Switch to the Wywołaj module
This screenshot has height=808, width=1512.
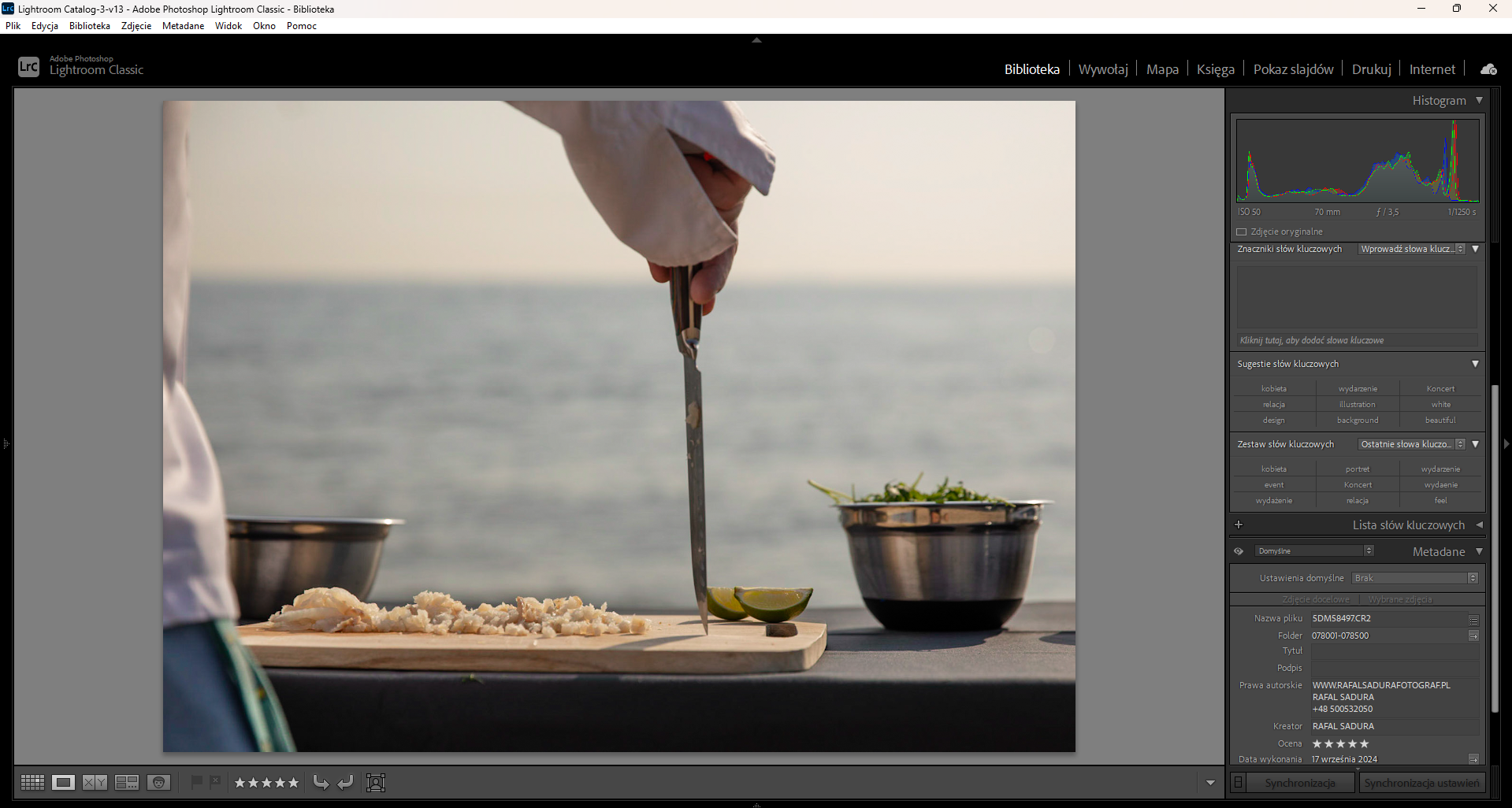point(1102,69)
